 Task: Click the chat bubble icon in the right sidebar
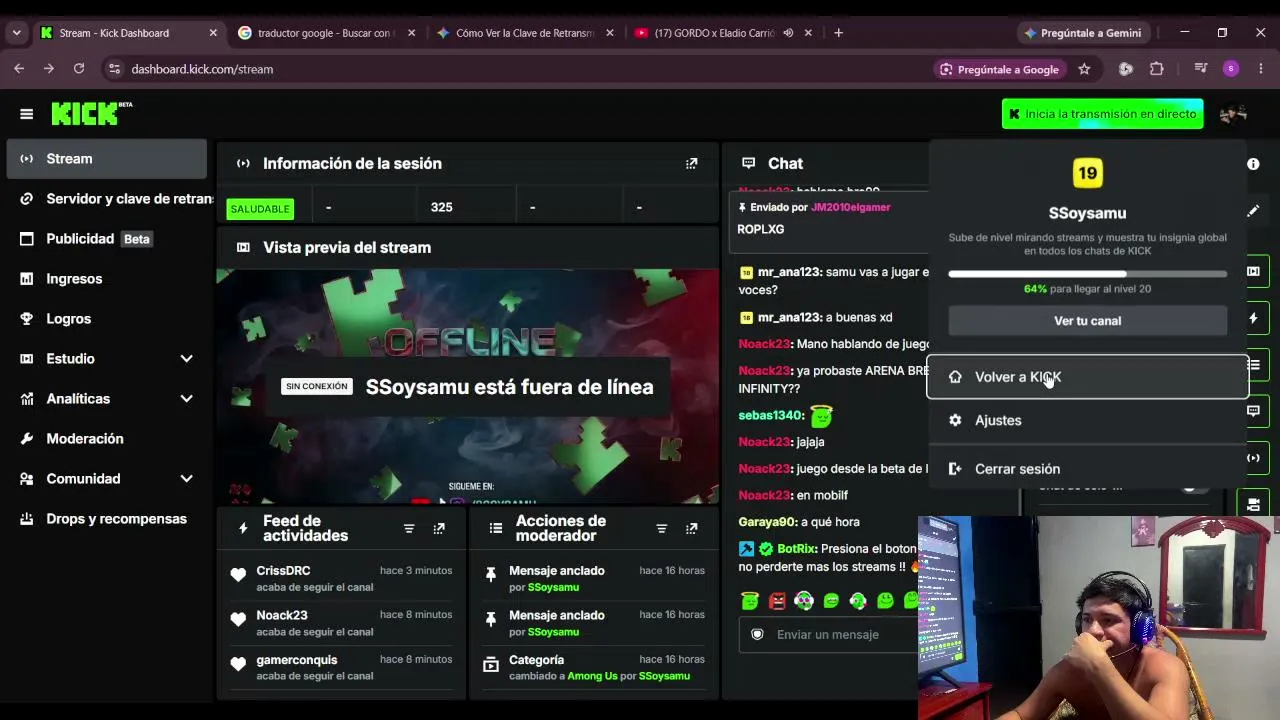click(x=1253, y=411)
